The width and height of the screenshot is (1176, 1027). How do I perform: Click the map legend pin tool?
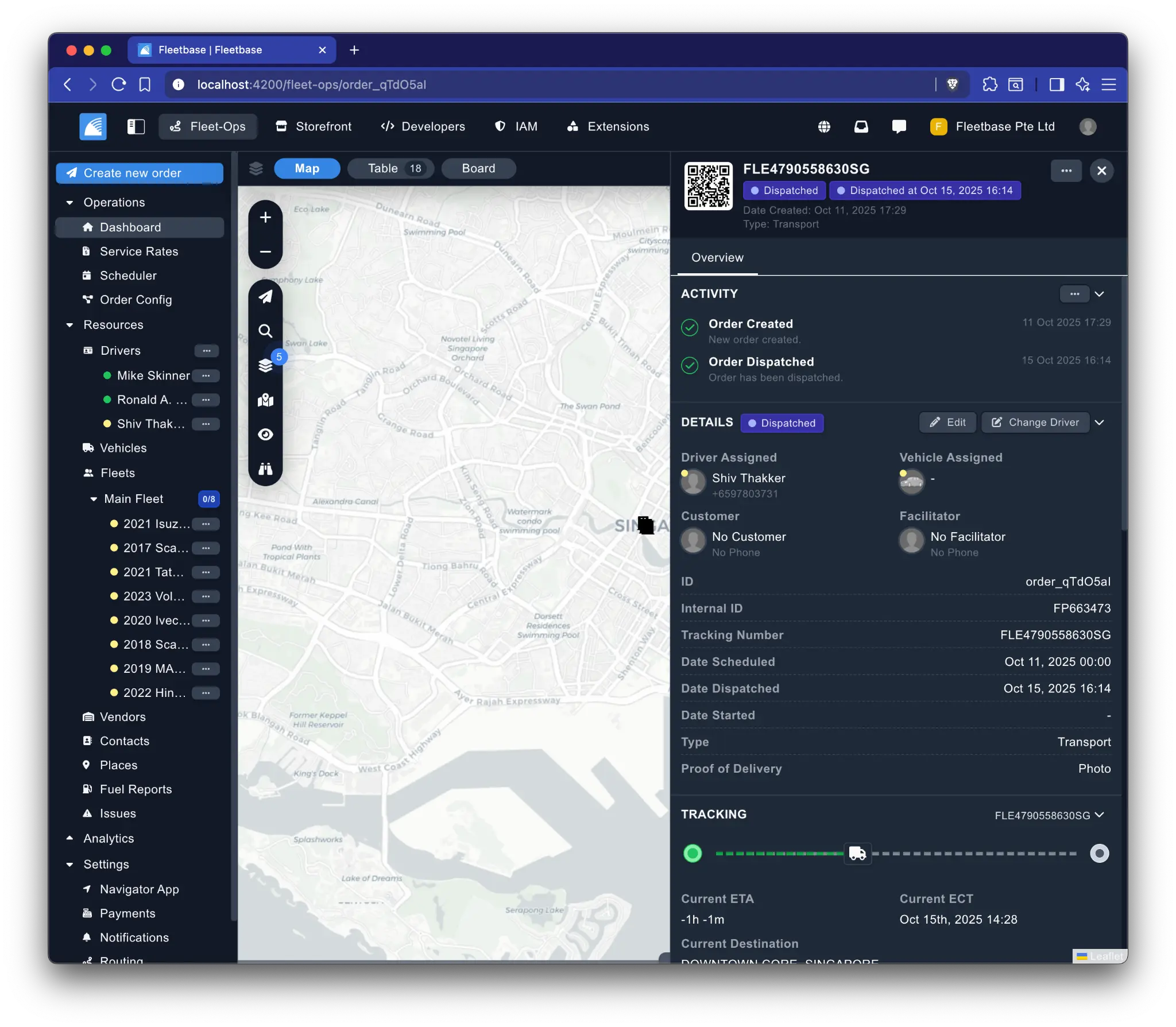pos(266,401)
